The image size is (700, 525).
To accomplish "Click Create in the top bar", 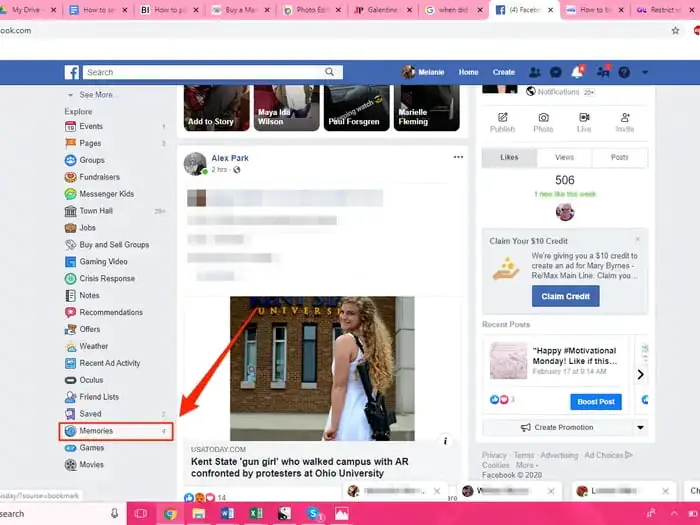I will (504, 72).
